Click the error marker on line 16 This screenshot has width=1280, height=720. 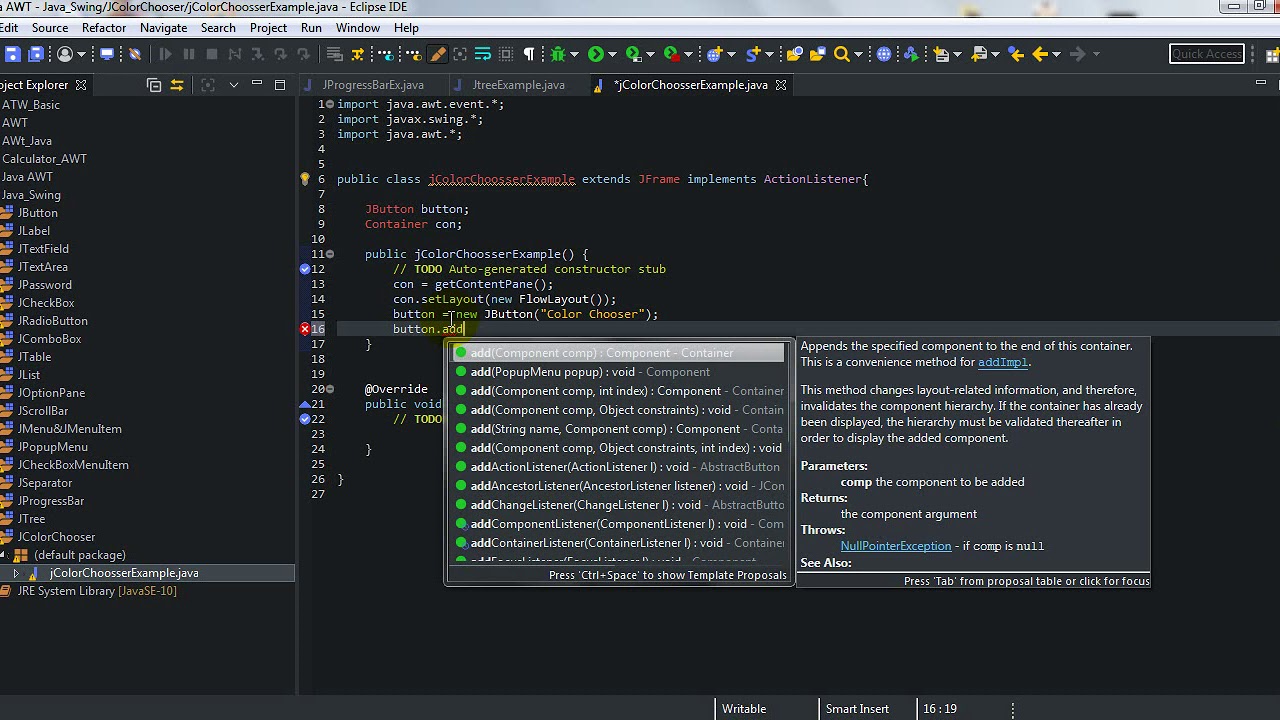tap(305, 329)
